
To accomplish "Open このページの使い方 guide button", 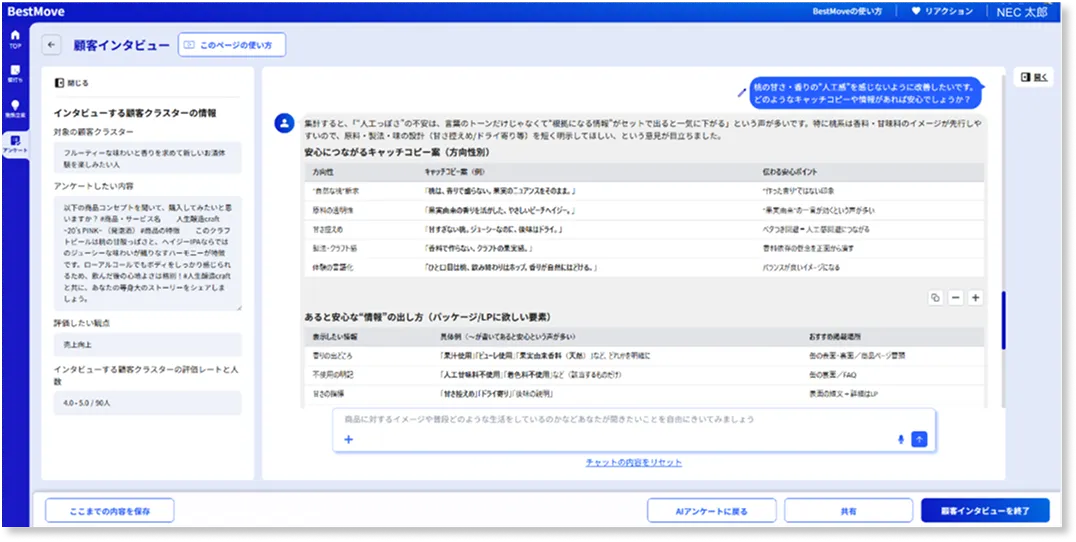I will point(232,45).
